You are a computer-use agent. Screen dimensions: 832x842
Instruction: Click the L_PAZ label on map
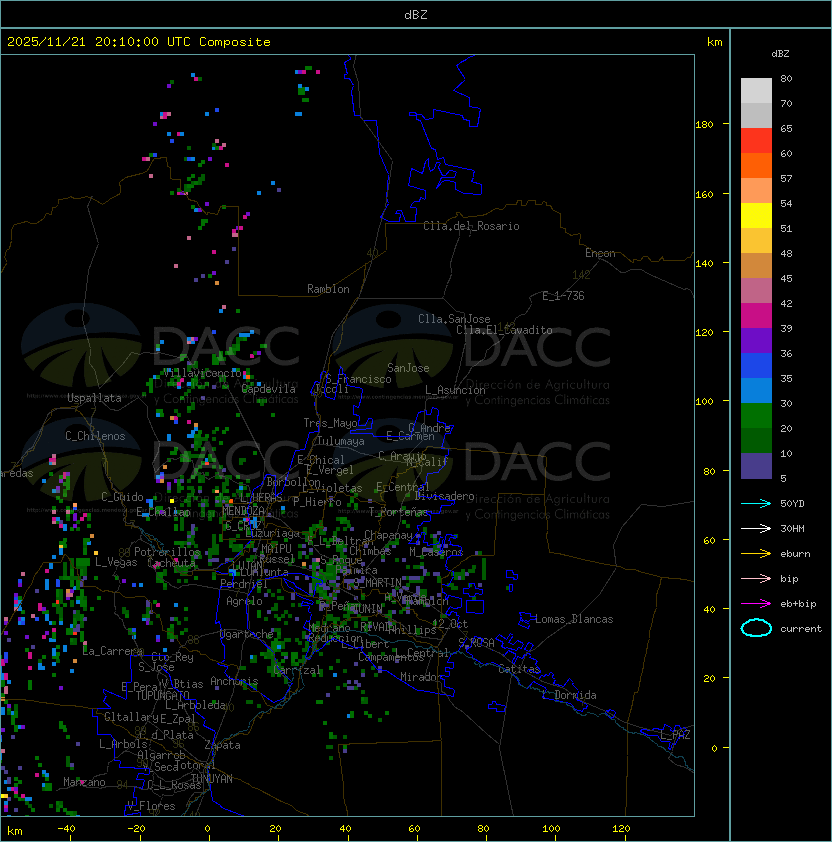click(675, 735)
